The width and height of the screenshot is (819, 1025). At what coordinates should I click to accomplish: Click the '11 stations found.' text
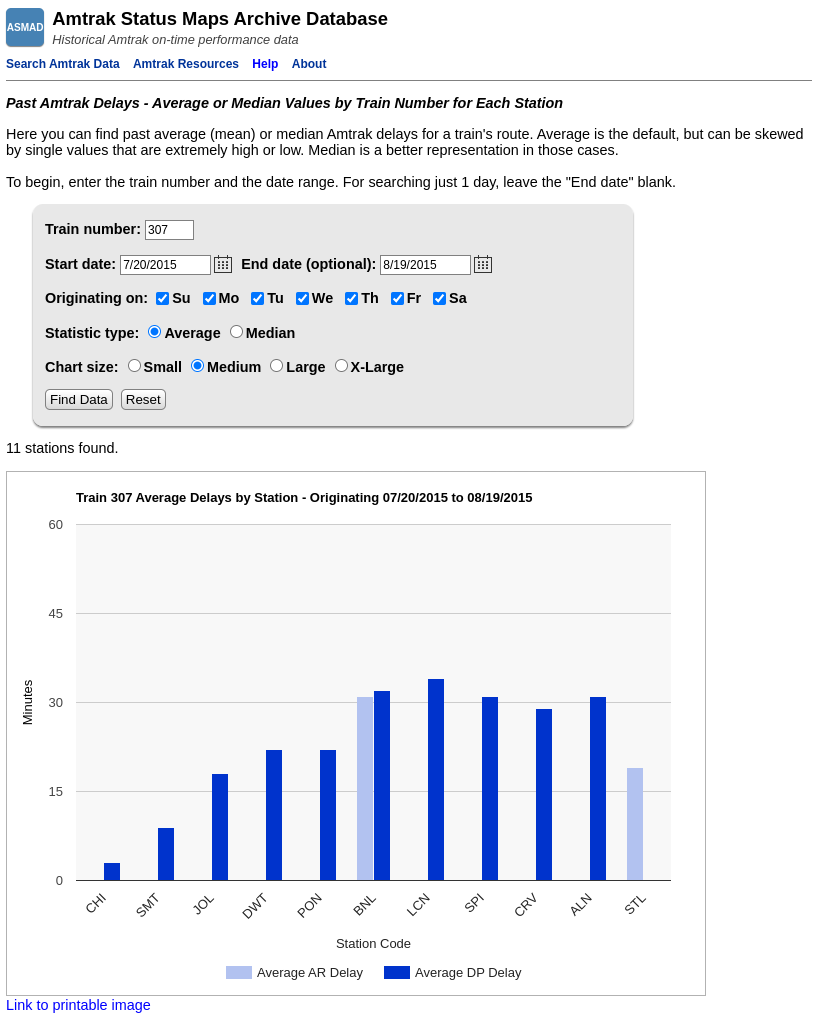click(x=62, y=448)
